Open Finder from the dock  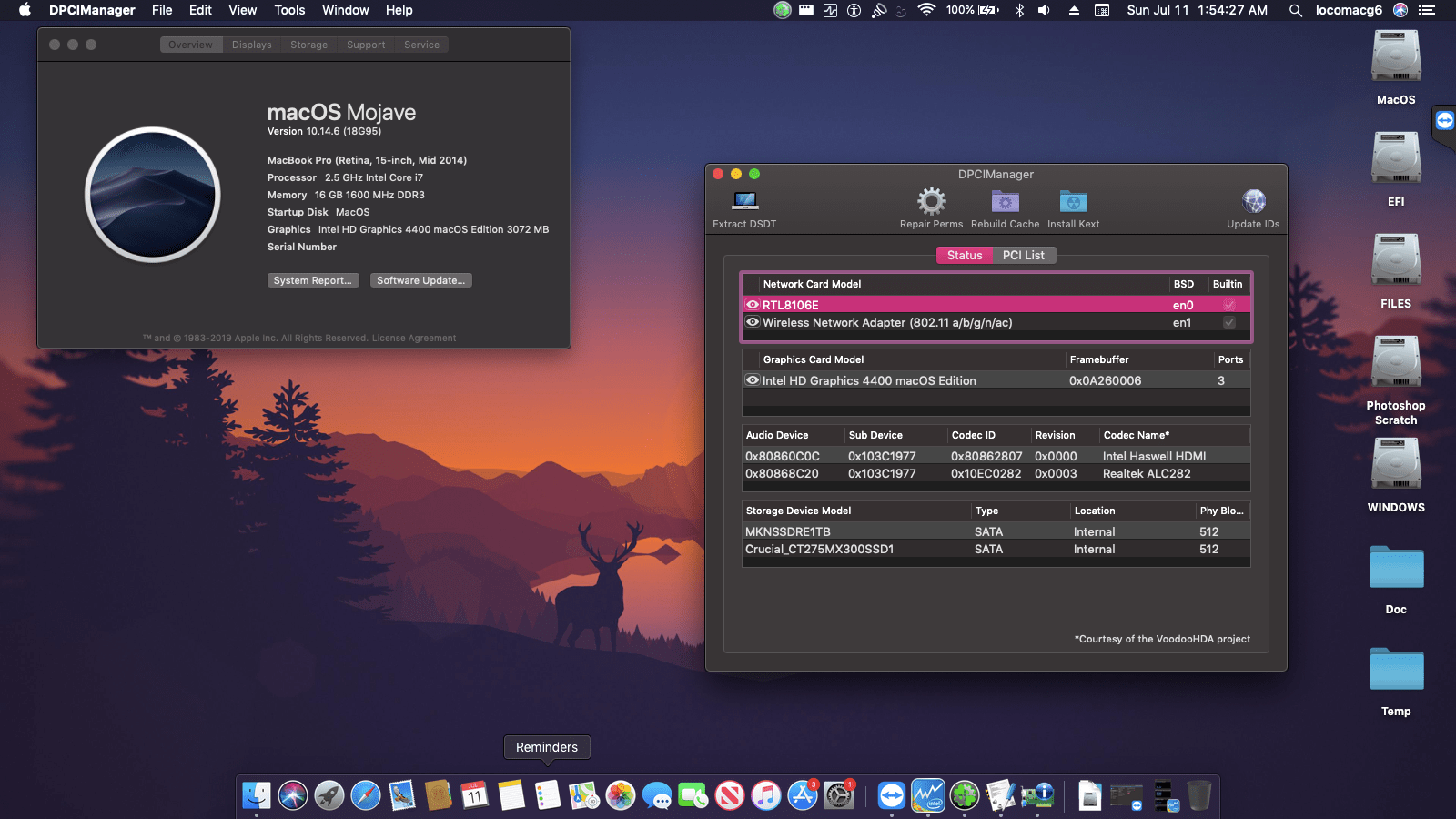click(x=257, y=795)
